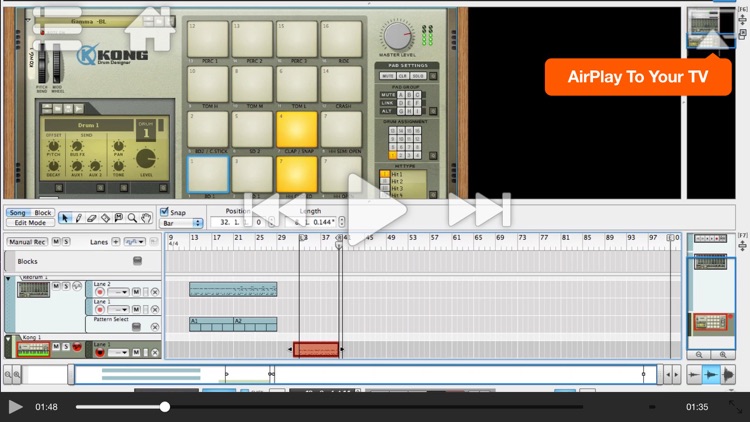Zoom out the sequencer navigator vertically
Image resolution: width=750 pixels, height=422 pixels.
tap(699, 355)
